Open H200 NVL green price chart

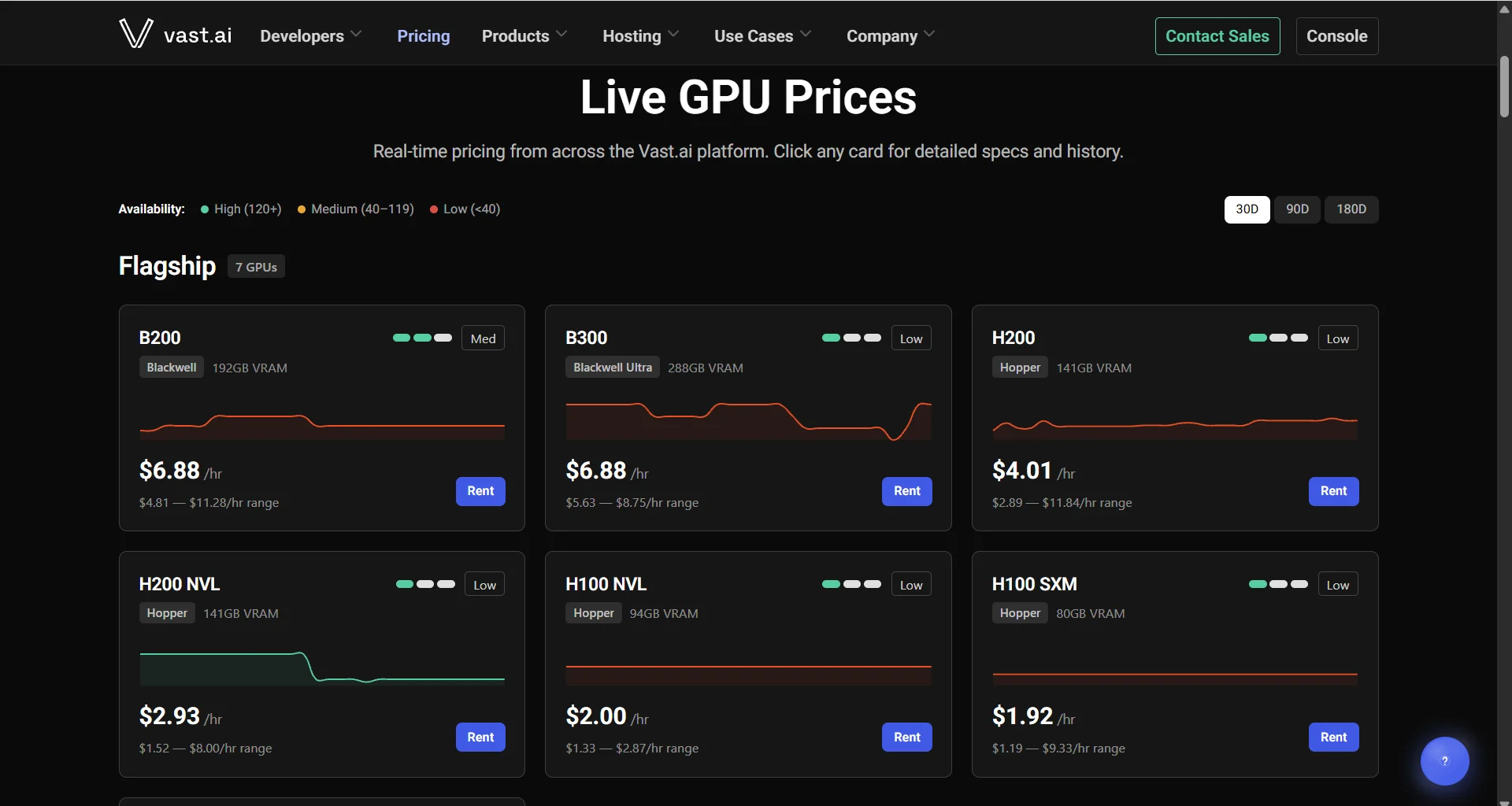[x=322, y=667]
